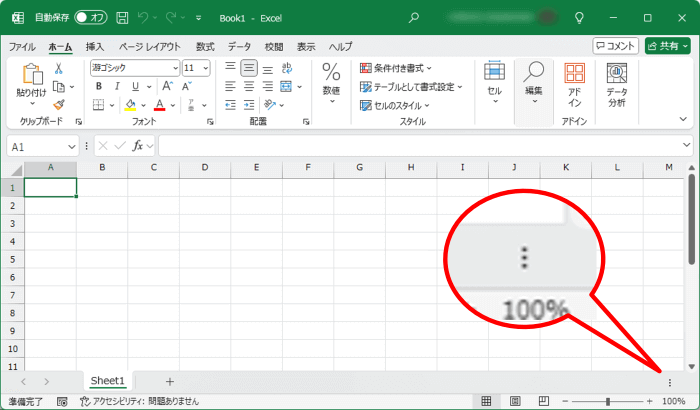The height and width of the screenshot is (410, 700).
Task: Increase font size with larger A
Action: [167, 86]
